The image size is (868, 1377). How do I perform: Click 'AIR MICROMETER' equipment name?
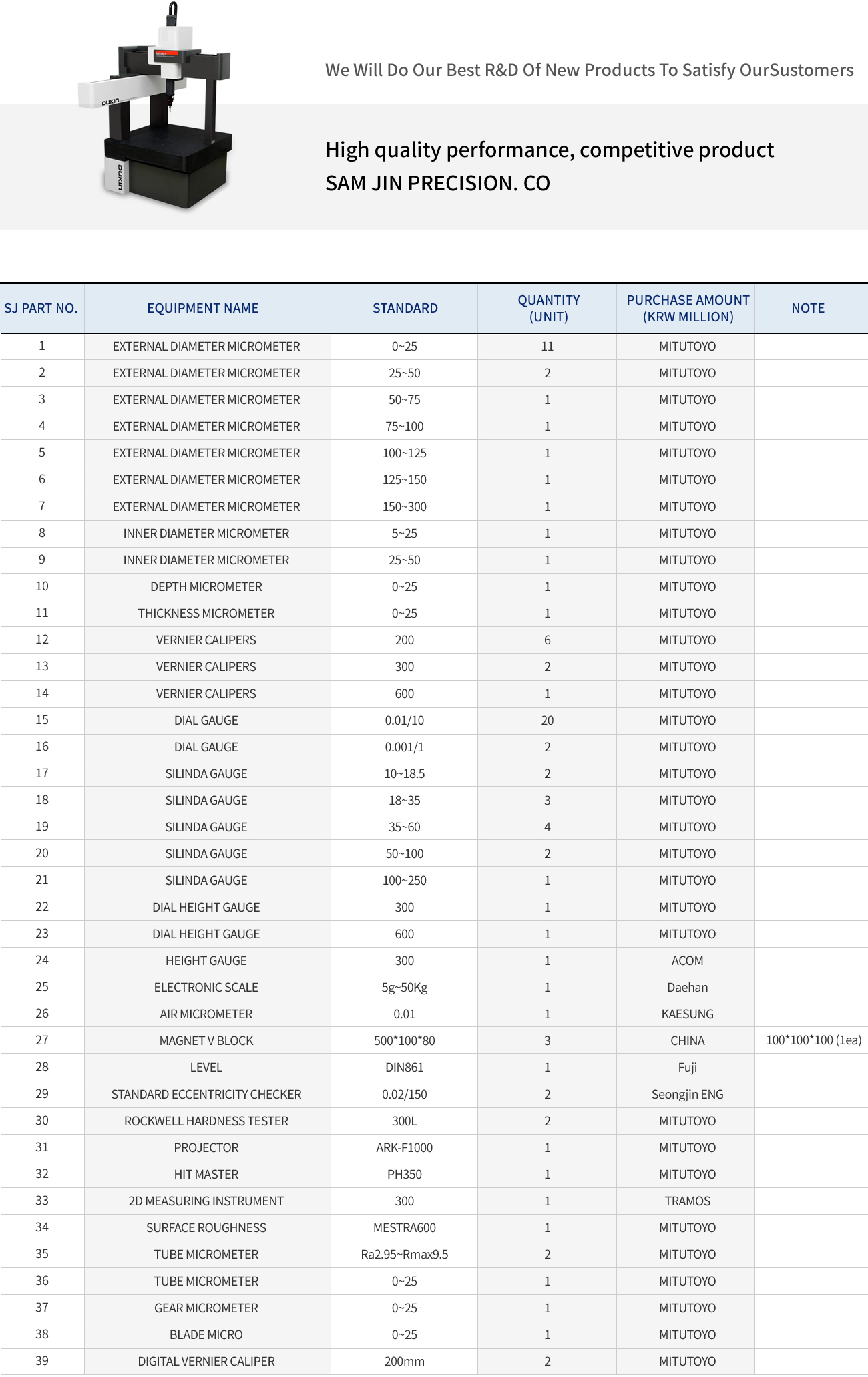[x=206, y=1014]
